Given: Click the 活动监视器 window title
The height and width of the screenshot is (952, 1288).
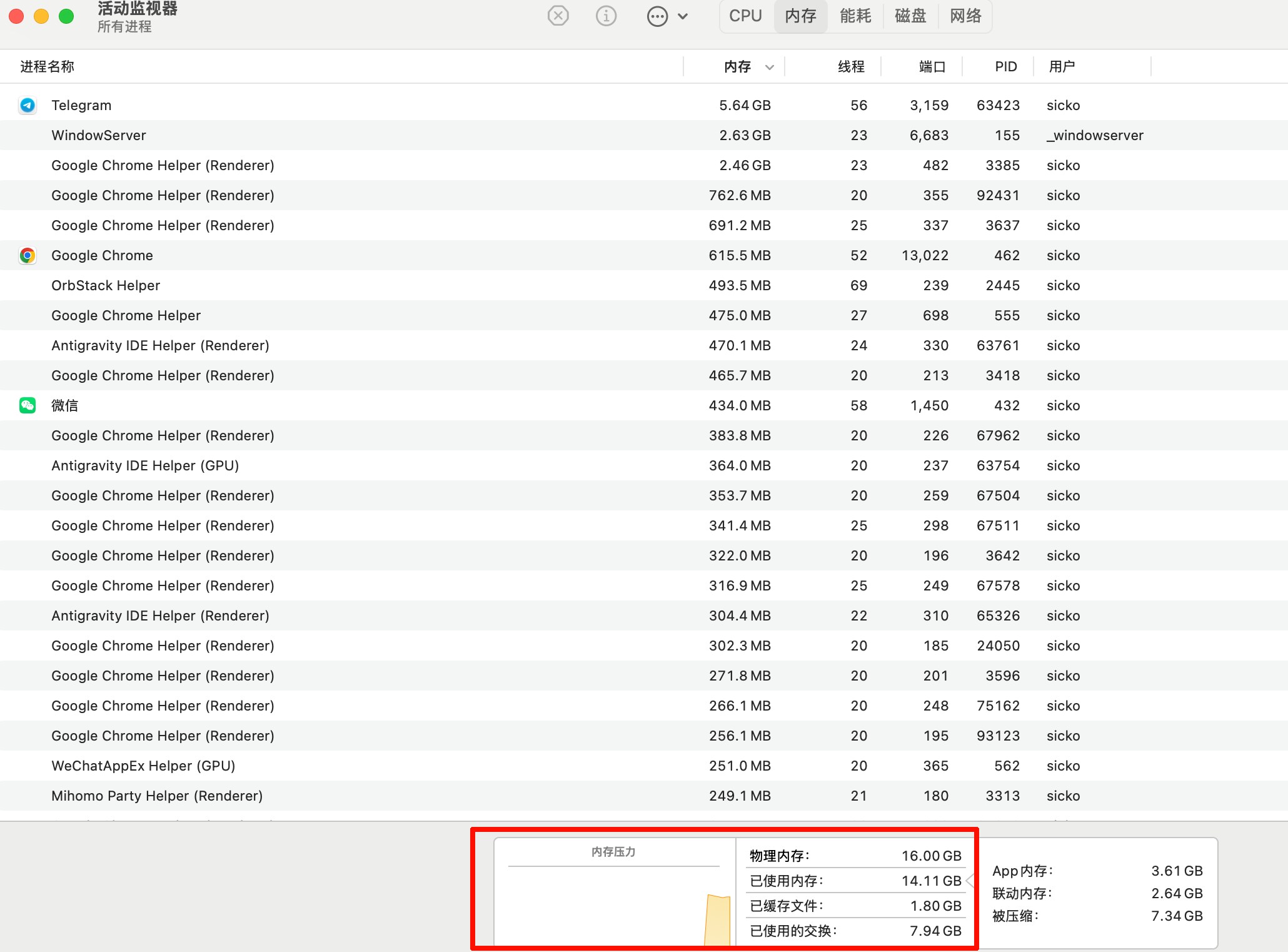Looking at the screenshot, I should coord(138,9).
